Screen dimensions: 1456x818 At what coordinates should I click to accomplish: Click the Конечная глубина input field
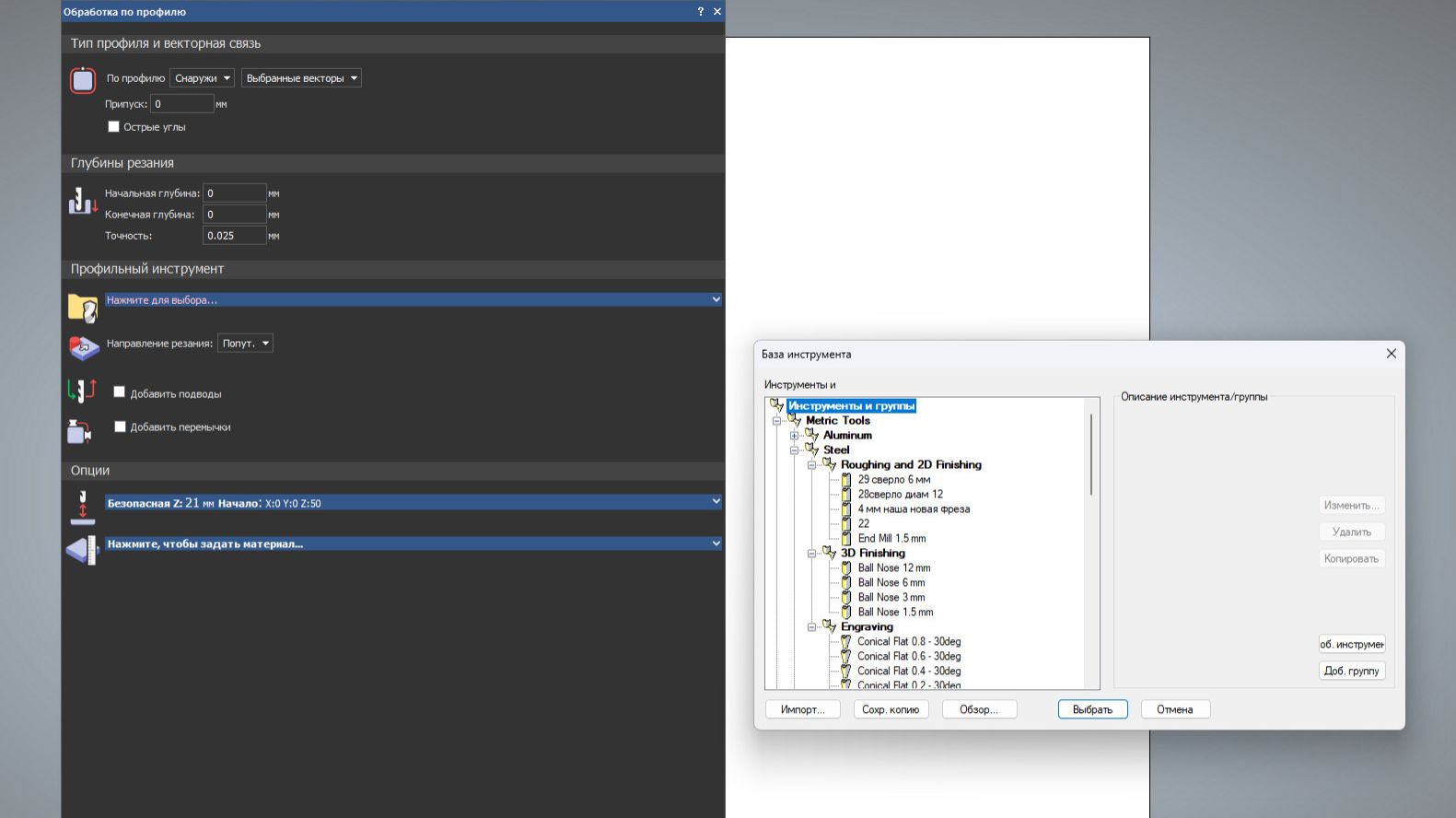(x=235, y=215)
